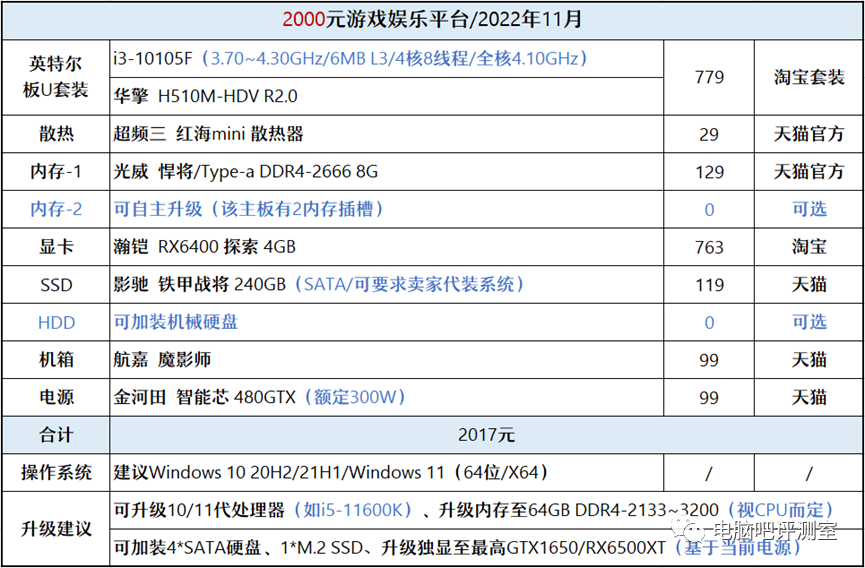
Task: Click the price '779' cell
Action: 709,77
